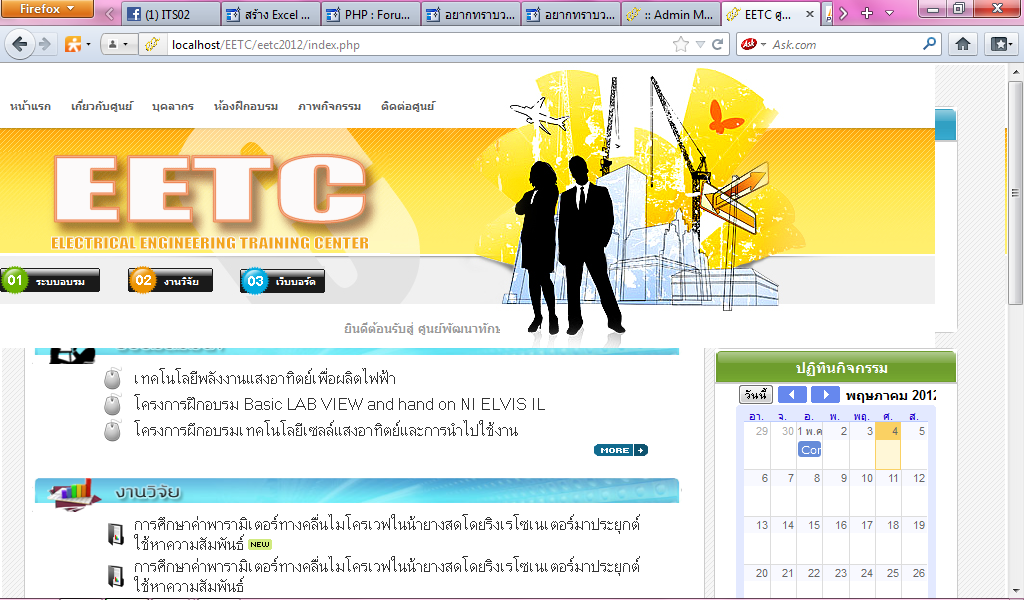Open the address bar history dropdown arrow
This screenshot has height=600, width=1024.
tap(700, 44)
